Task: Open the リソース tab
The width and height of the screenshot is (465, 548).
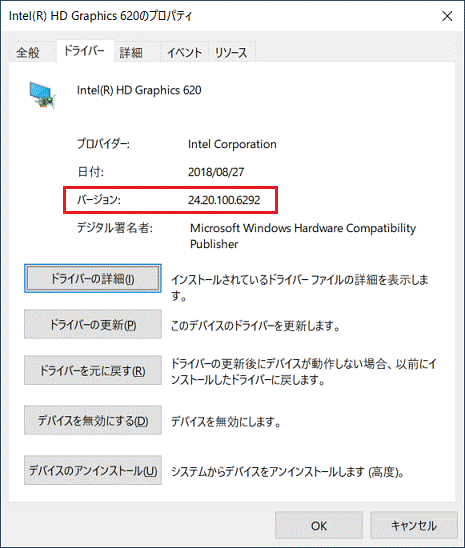Action: pyautogui.click(x=231, y=53)
